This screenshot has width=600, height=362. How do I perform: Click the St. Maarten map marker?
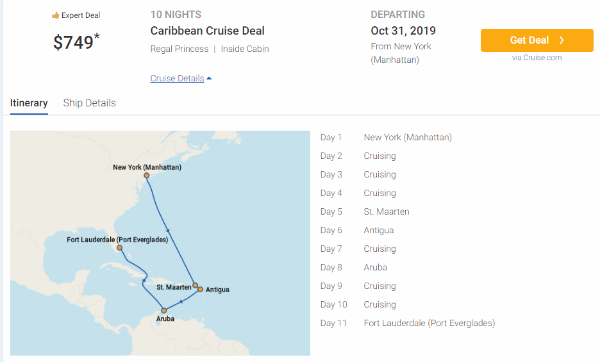click(195, 285)
